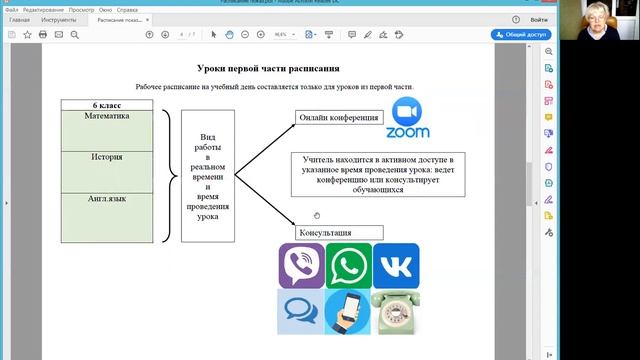Zoom in with the plus icon
Viewport: 640px width, 360px height.
point(261,35)
